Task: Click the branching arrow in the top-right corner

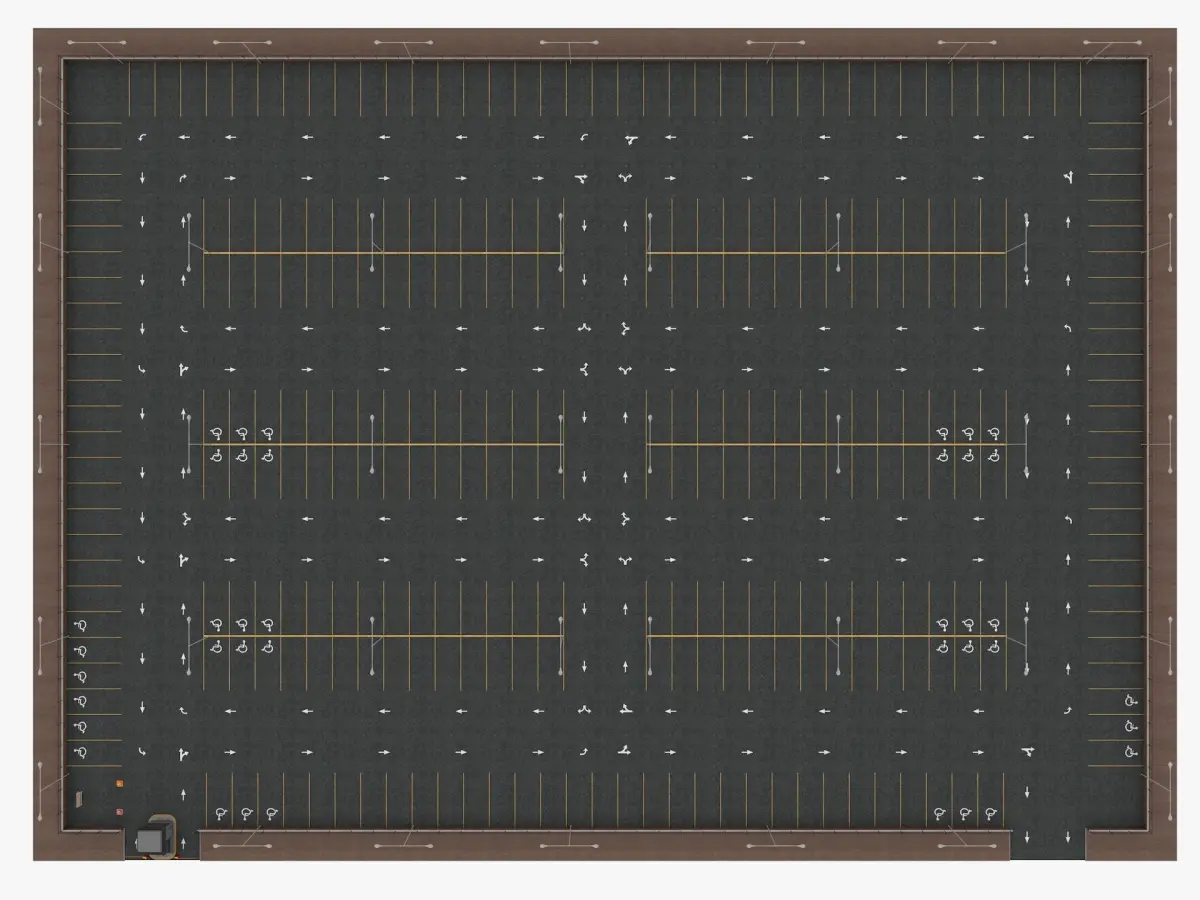Action: tap(1069, 178)
